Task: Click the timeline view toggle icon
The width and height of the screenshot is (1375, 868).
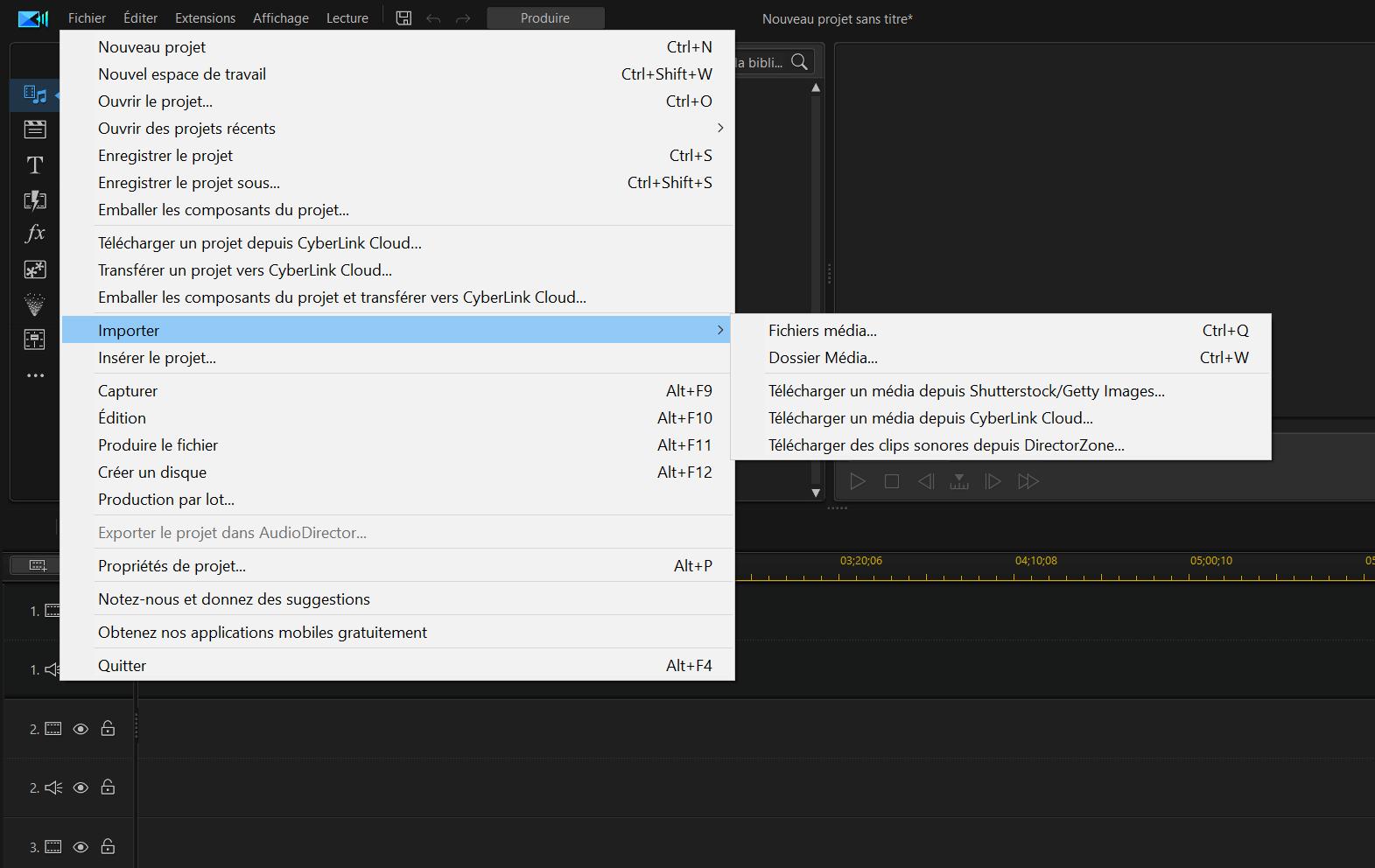Action: point(38,565)
